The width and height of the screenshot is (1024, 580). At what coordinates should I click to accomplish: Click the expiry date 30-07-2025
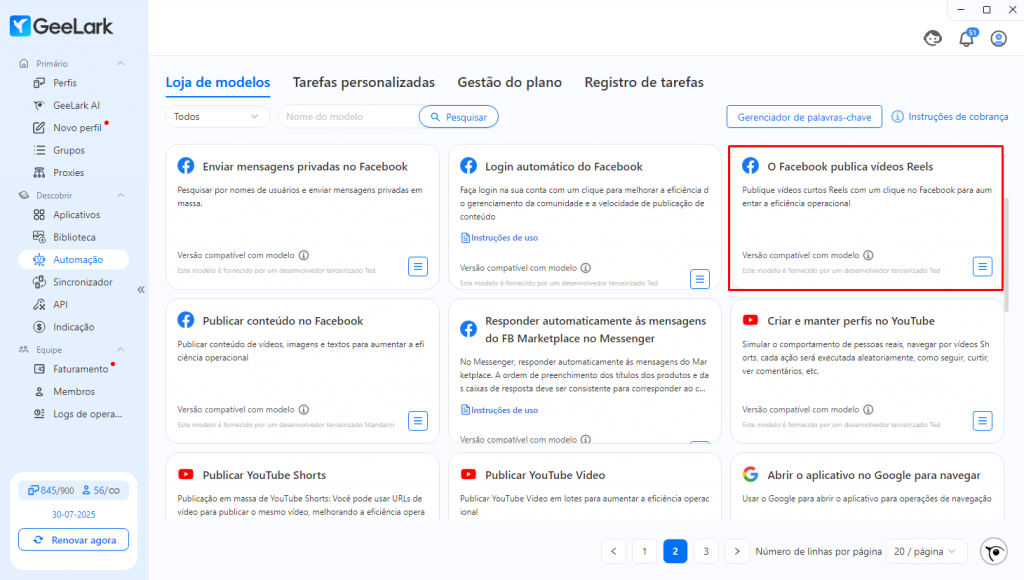click(74, 515)
